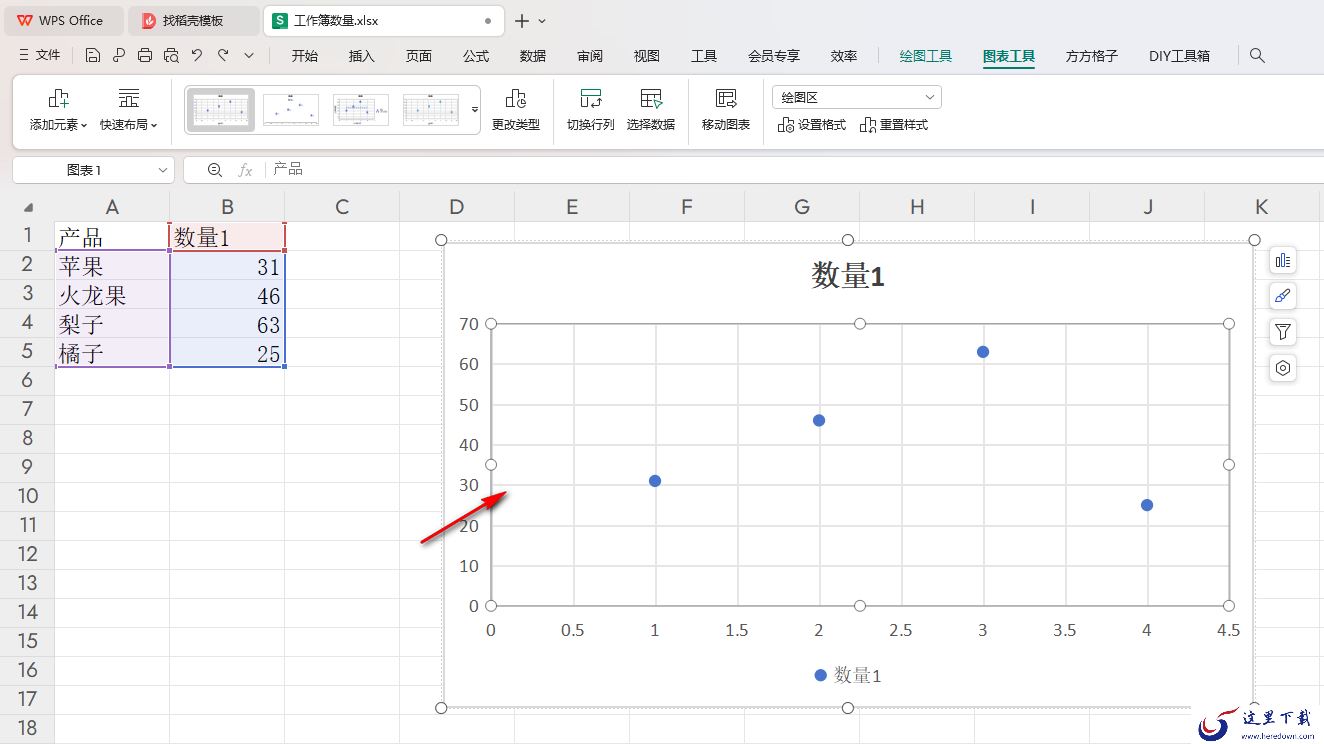Open the 开始 (Home) ribbon tab
This screenshot has height=744, width=1324.
tap(304, 56)
